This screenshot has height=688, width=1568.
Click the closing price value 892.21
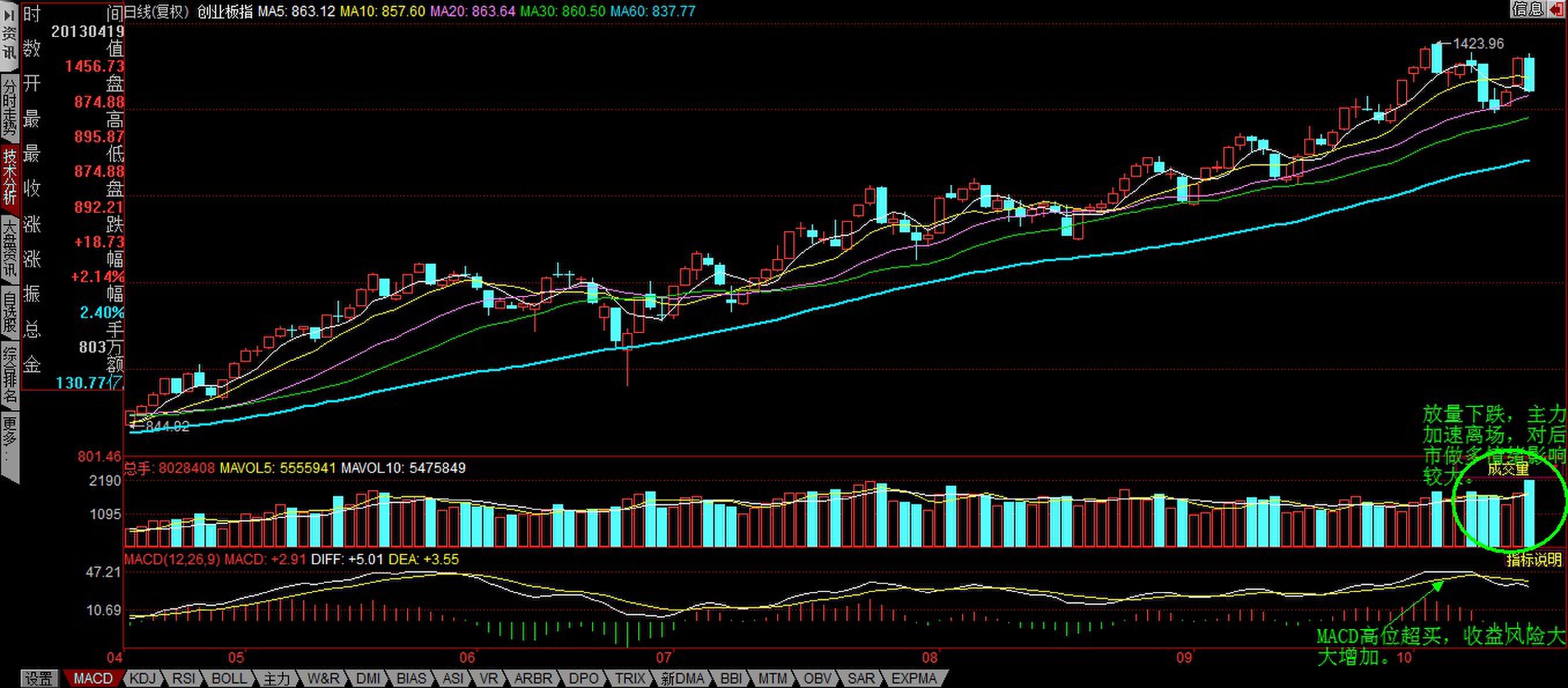[x=99, y=207]
